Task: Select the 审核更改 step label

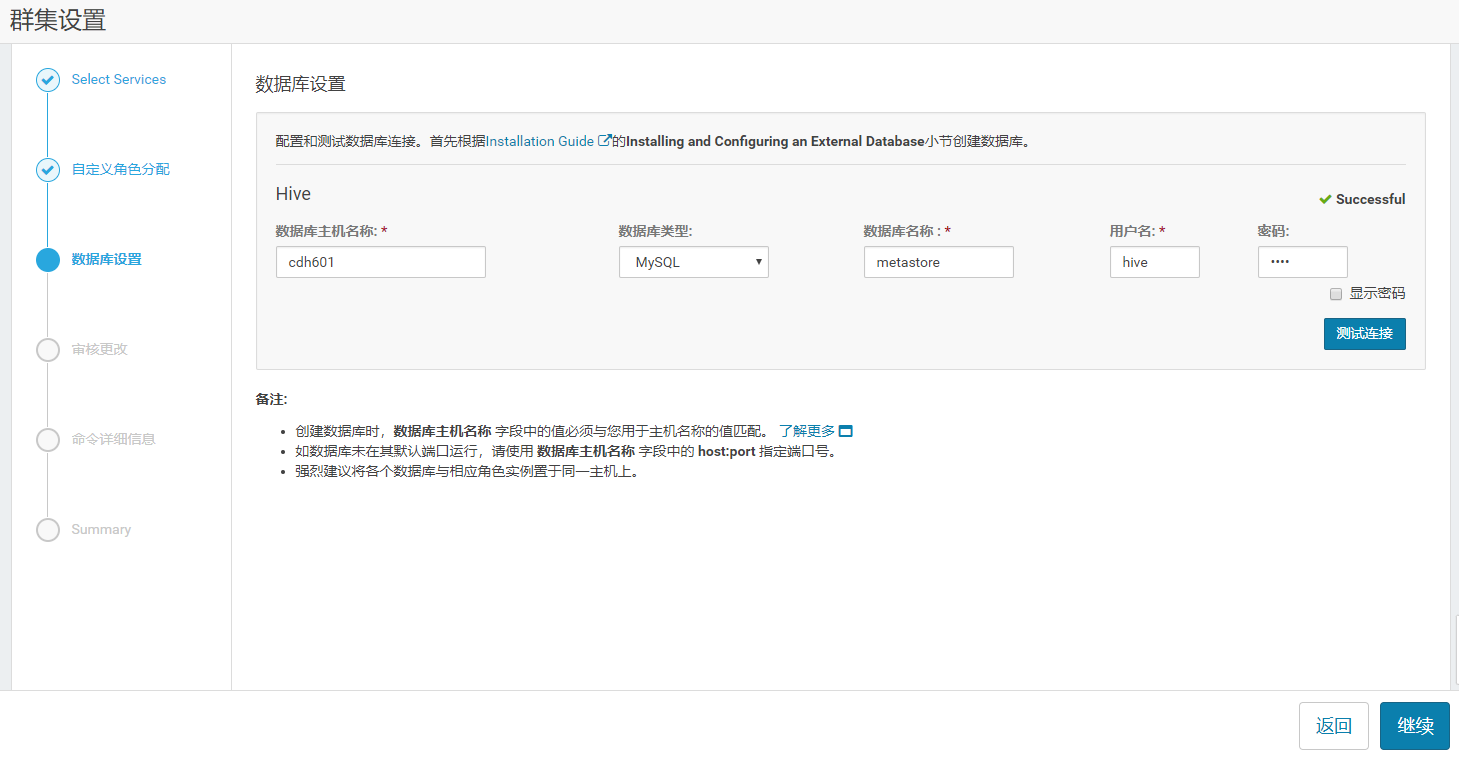Action: click(x=100, y=350)
